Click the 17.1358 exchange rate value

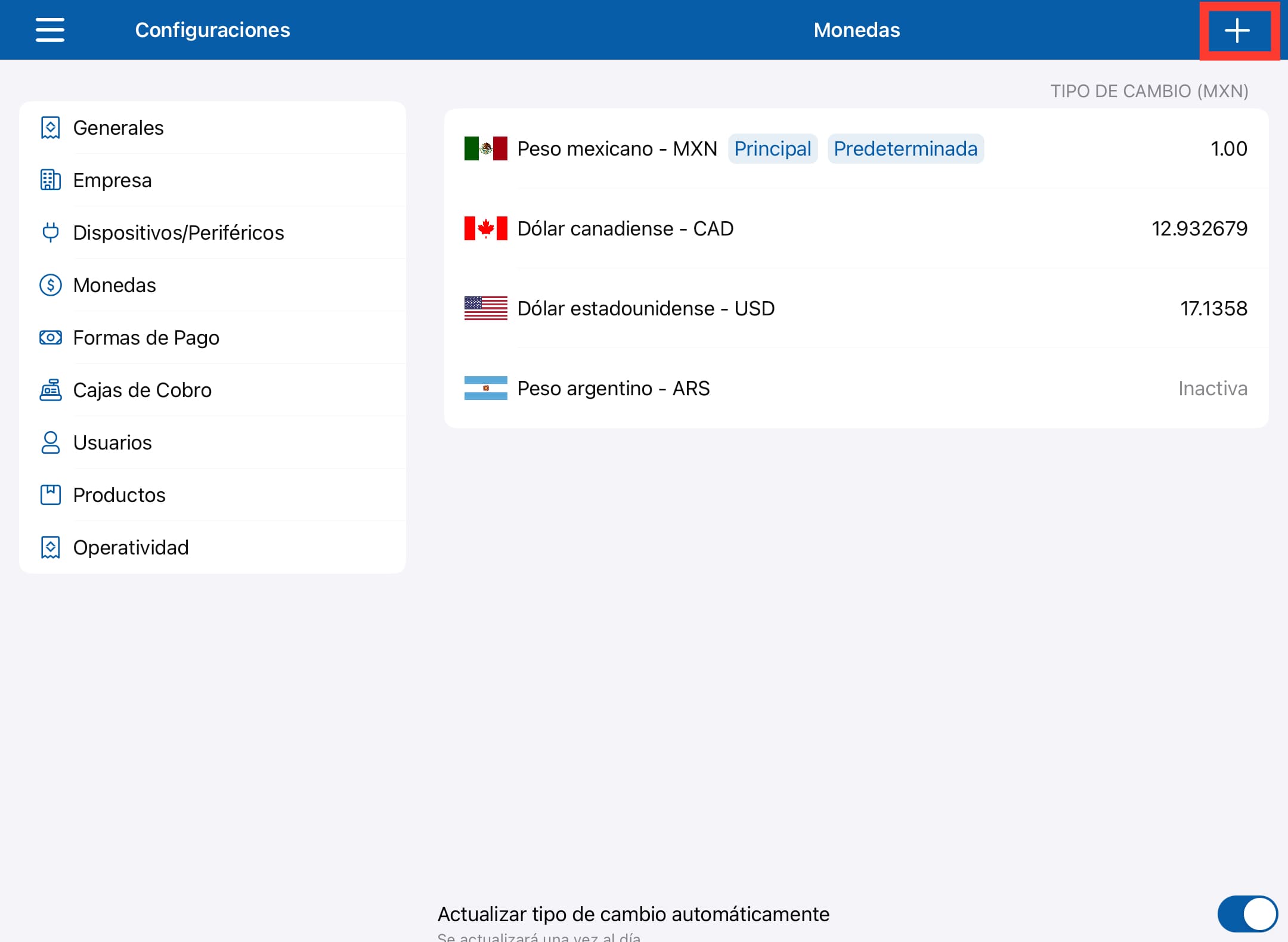(x=1214, y=308)
